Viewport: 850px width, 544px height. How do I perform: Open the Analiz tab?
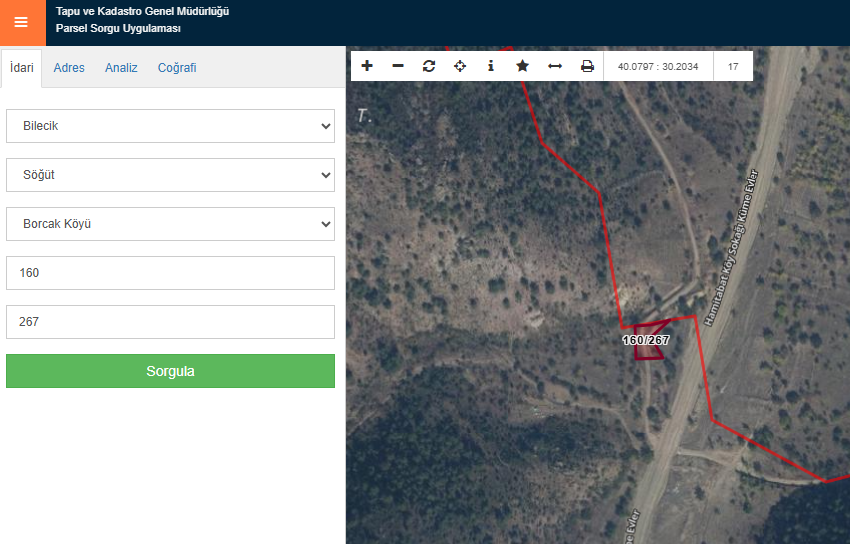(x=121, y=68)
